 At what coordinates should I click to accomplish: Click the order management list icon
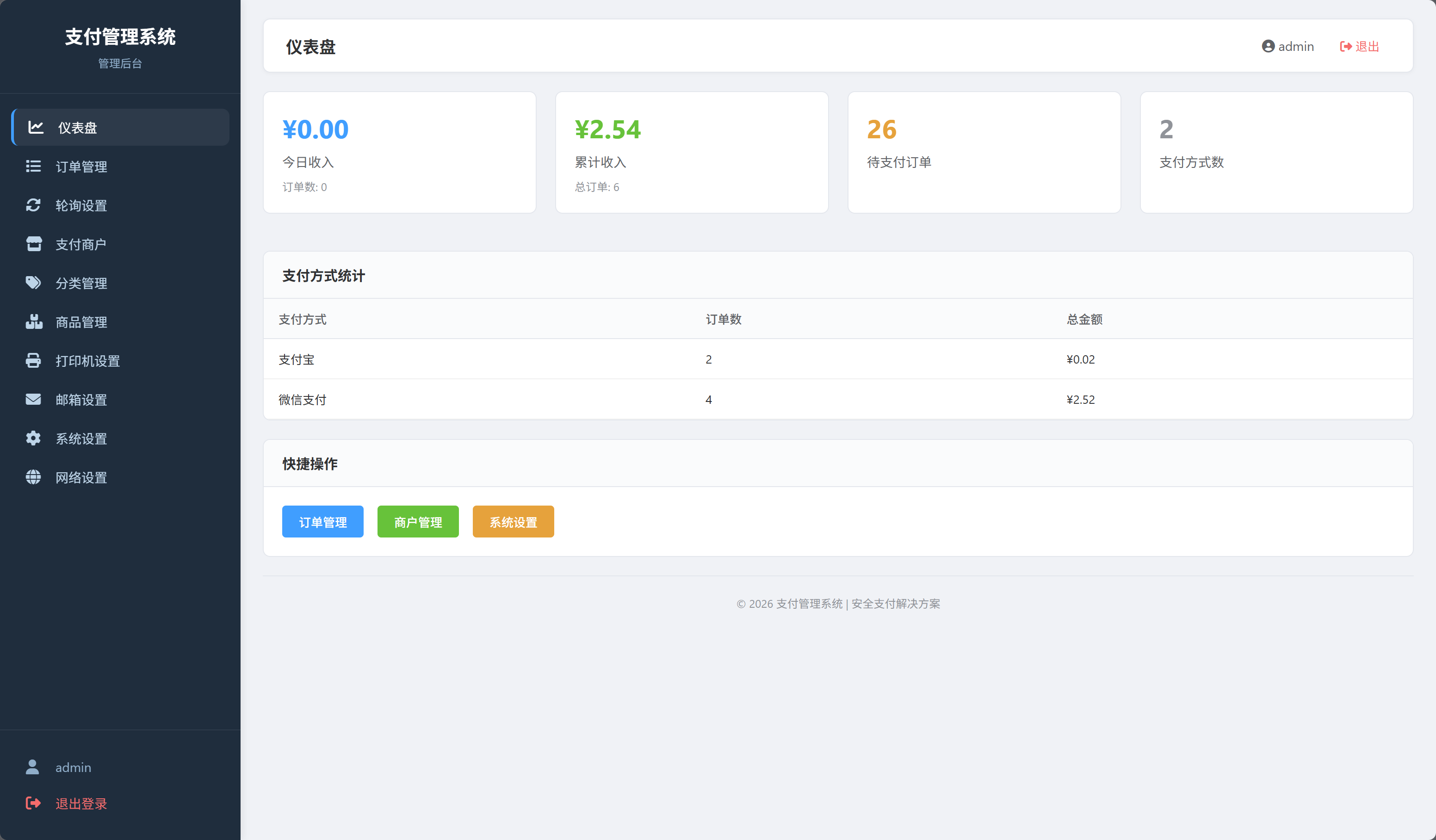point(34,166)
